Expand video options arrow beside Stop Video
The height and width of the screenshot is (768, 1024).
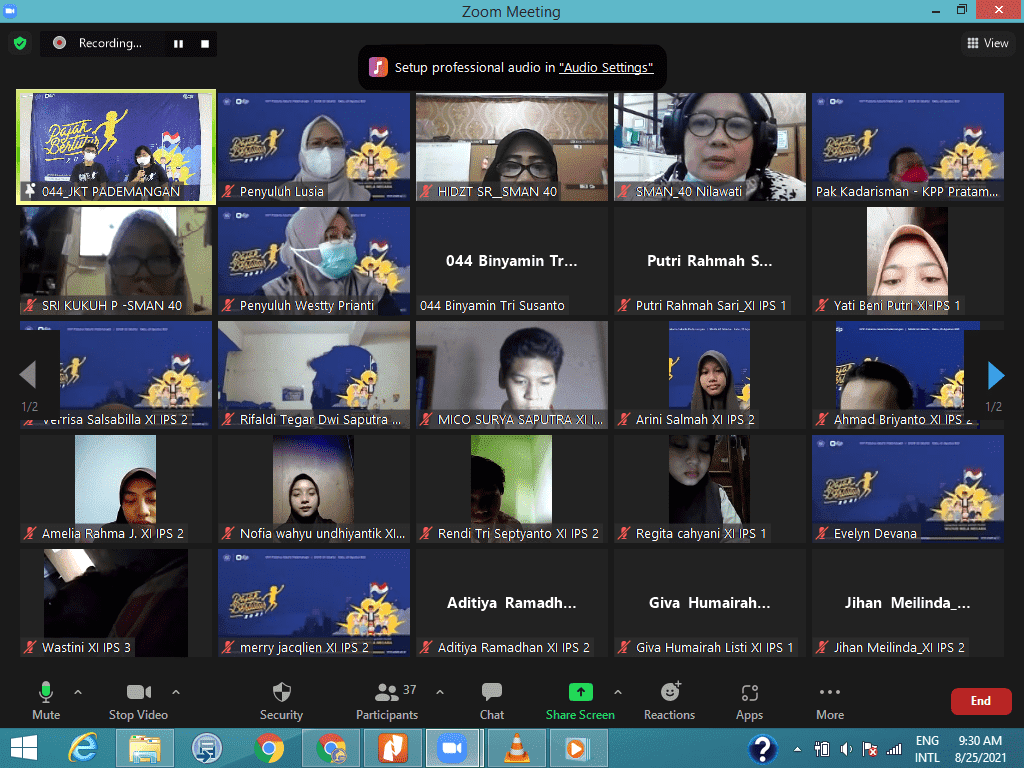(x=176, y=692)
